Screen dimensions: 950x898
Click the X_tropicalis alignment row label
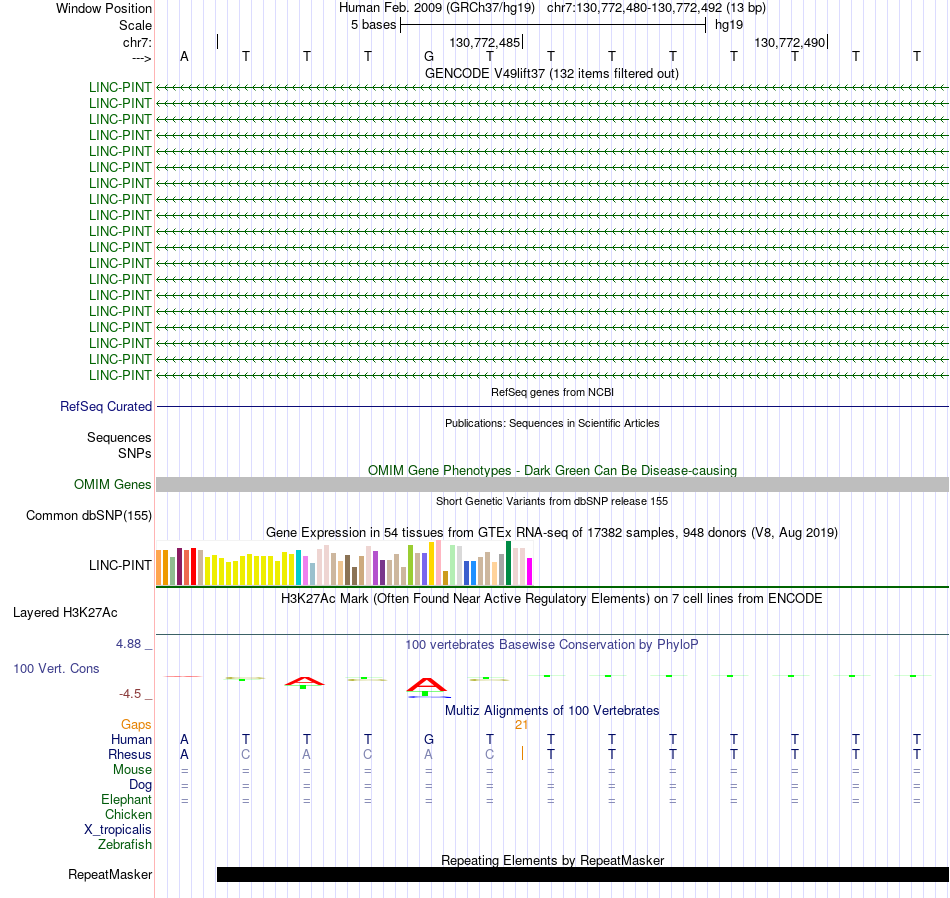(x=118, y=830)
